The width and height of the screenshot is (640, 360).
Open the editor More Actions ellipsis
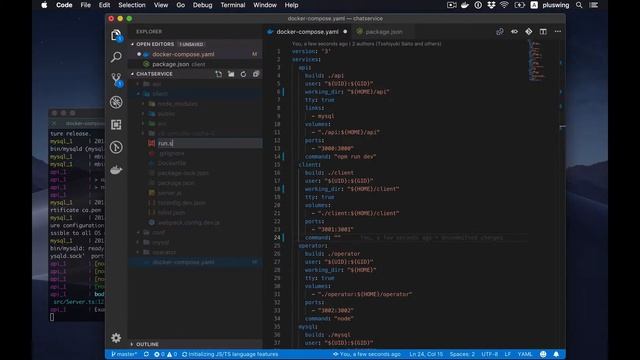558,31
